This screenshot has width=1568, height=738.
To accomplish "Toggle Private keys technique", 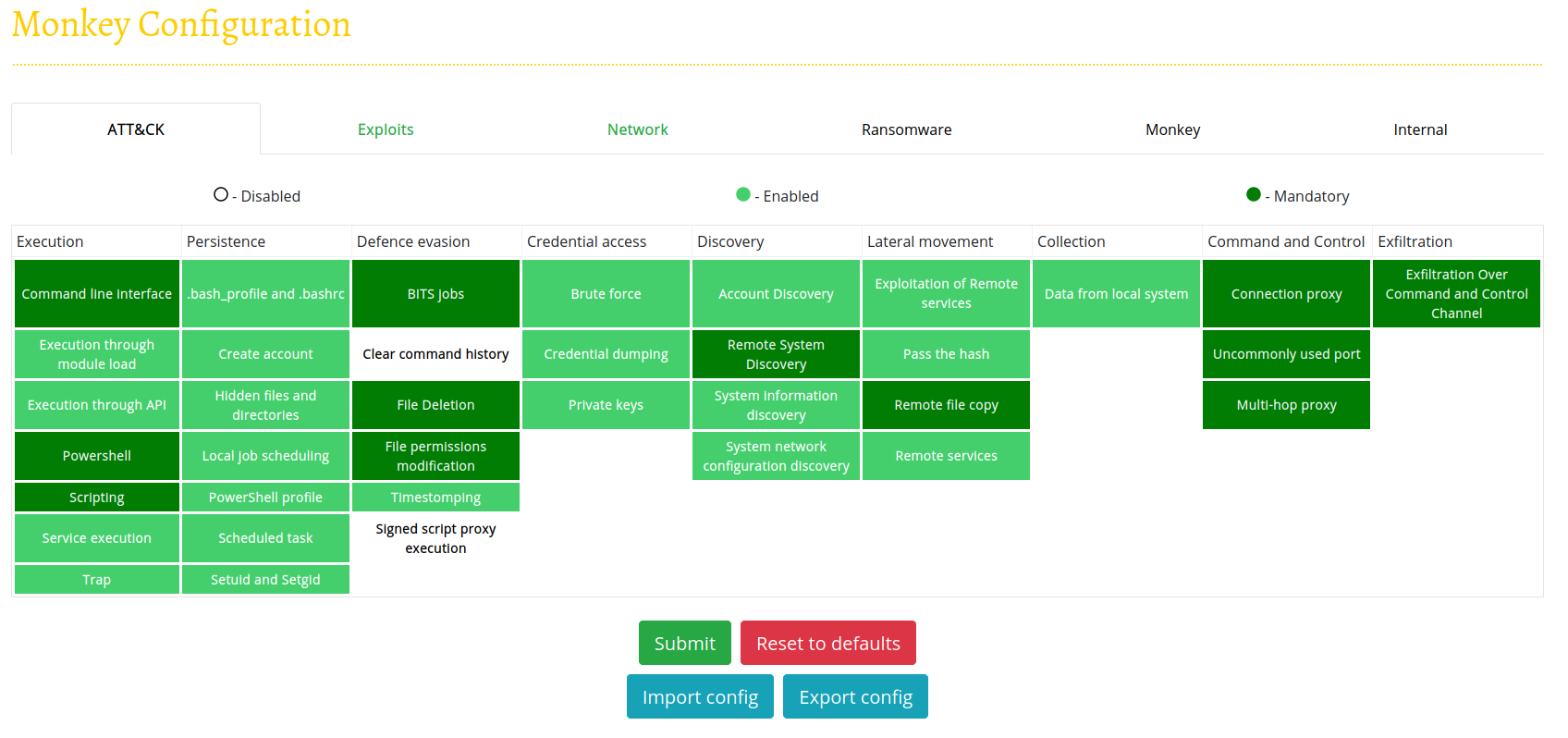I will [x=606, y=405].
